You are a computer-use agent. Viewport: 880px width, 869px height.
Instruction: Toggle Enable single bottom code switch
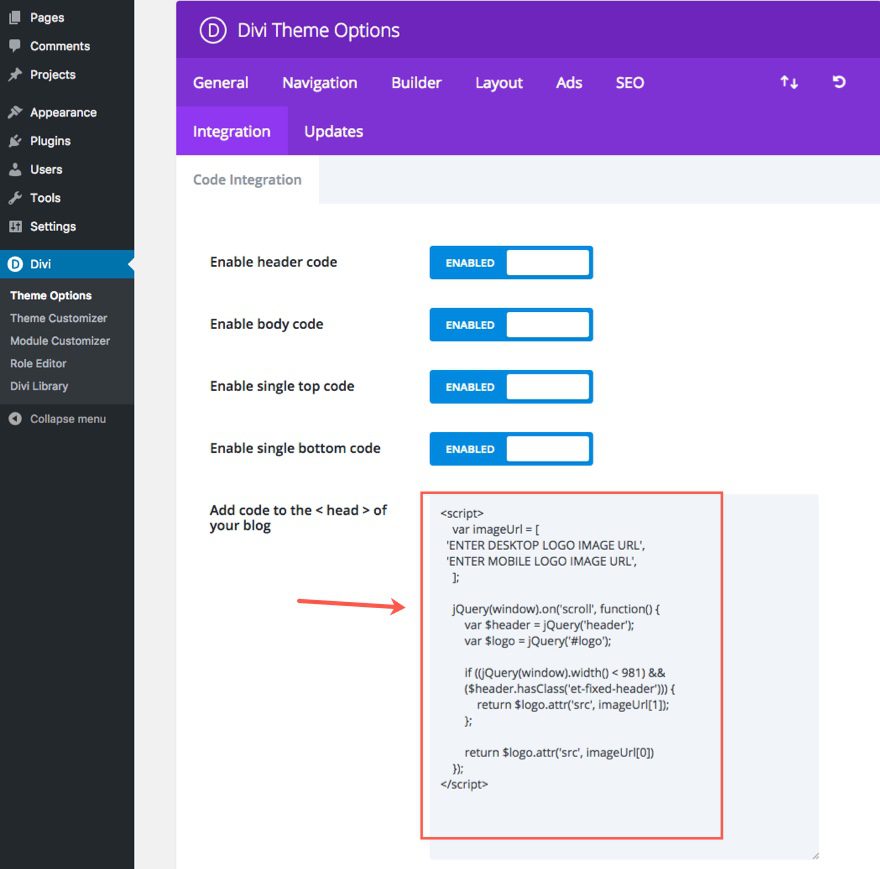tap(511, 449)
